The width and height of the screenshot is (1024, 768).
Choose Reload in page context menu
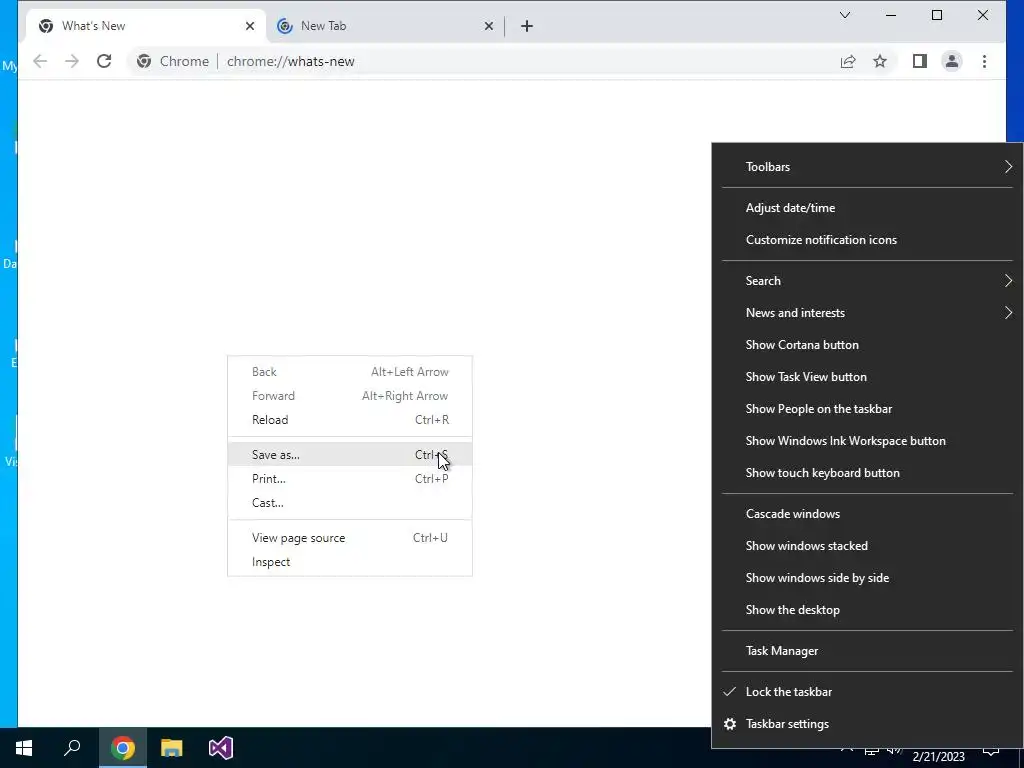click(350, 420)
